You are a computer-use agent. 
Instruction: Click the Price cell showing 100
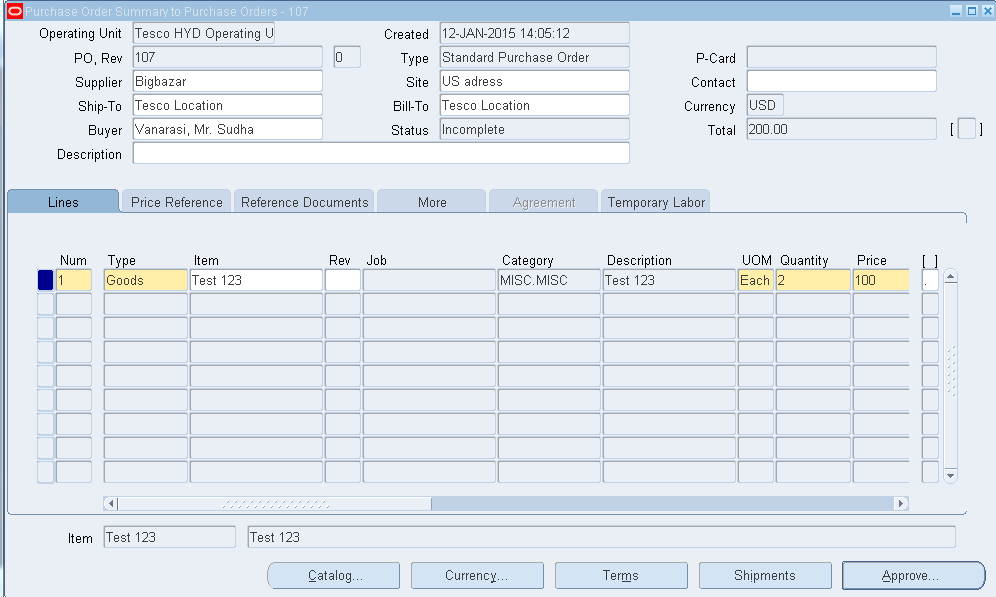click(880, 280)
